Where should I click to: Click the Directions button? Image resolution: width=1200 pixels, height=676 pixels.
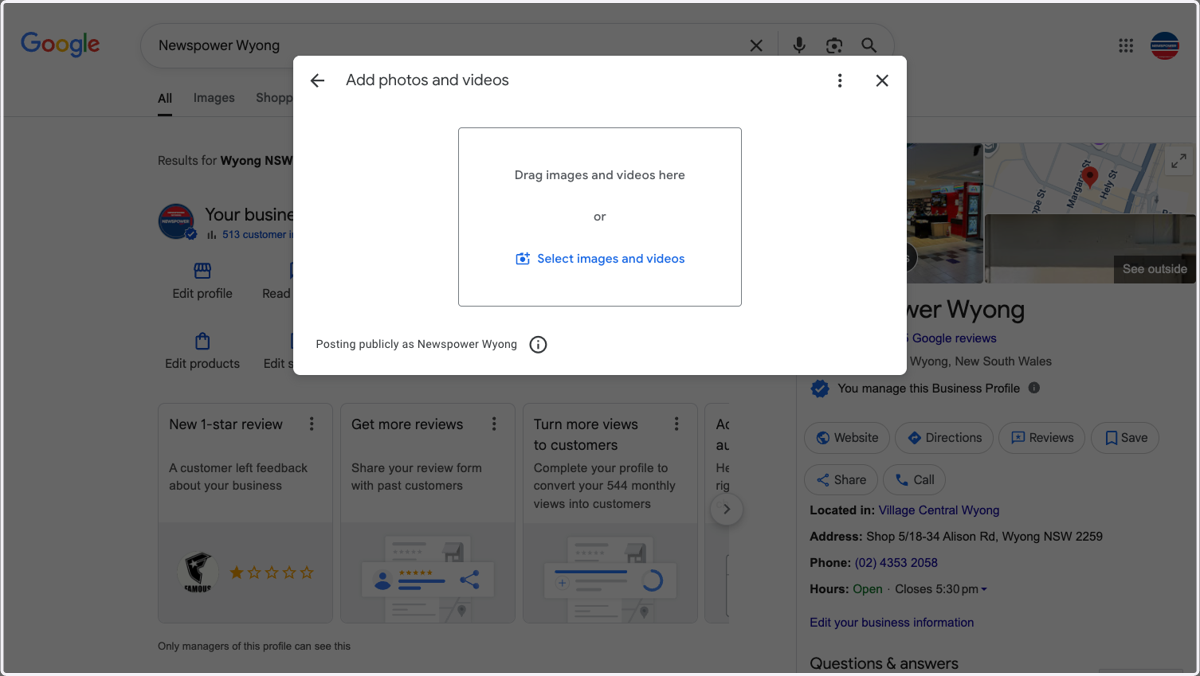tap(945, 438)
